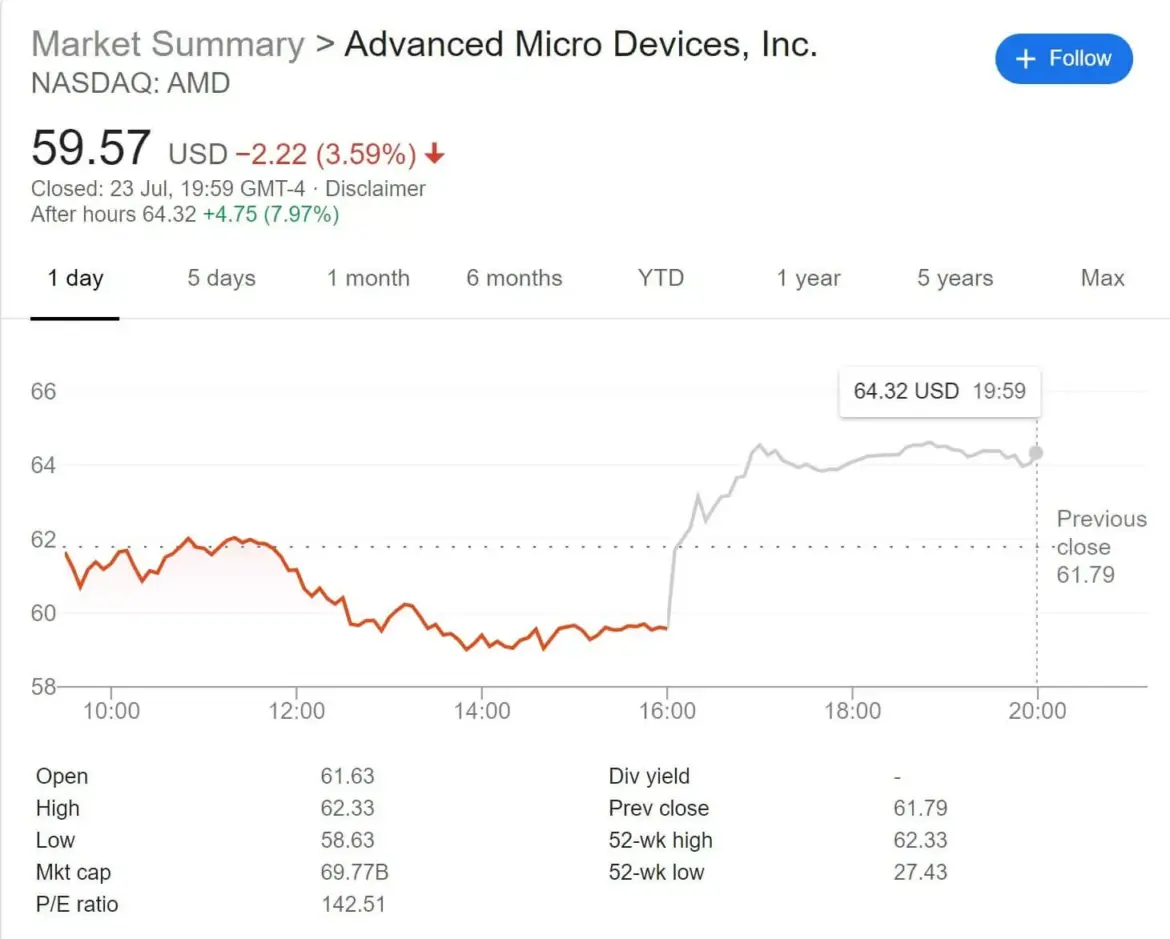Click the Follow button for AMD
The image size is (1170, 939).
pos(1063,59)
